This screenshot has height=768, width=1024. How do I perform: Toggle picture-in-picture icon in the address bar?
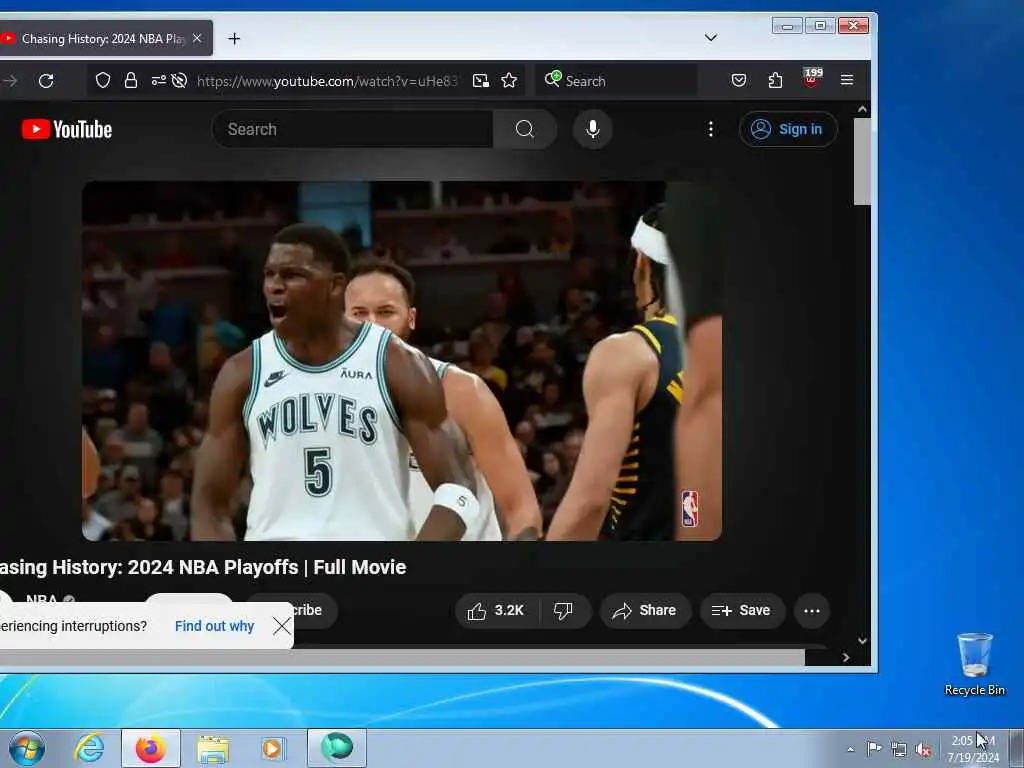coord(481,80)
